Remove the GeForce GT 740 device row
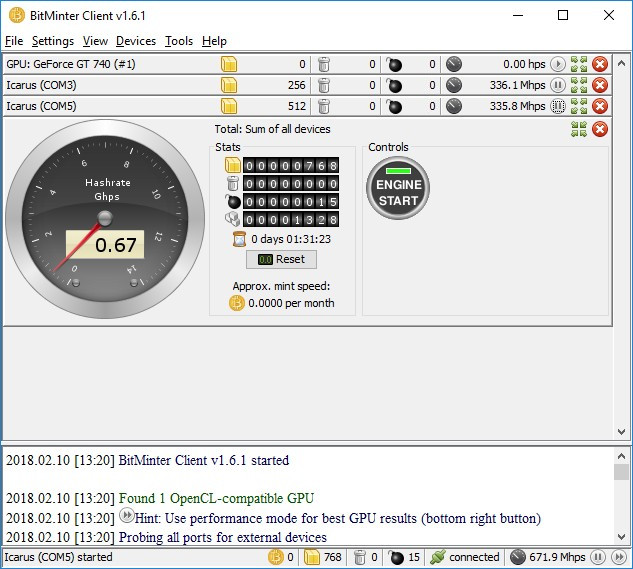 [600, 64]
